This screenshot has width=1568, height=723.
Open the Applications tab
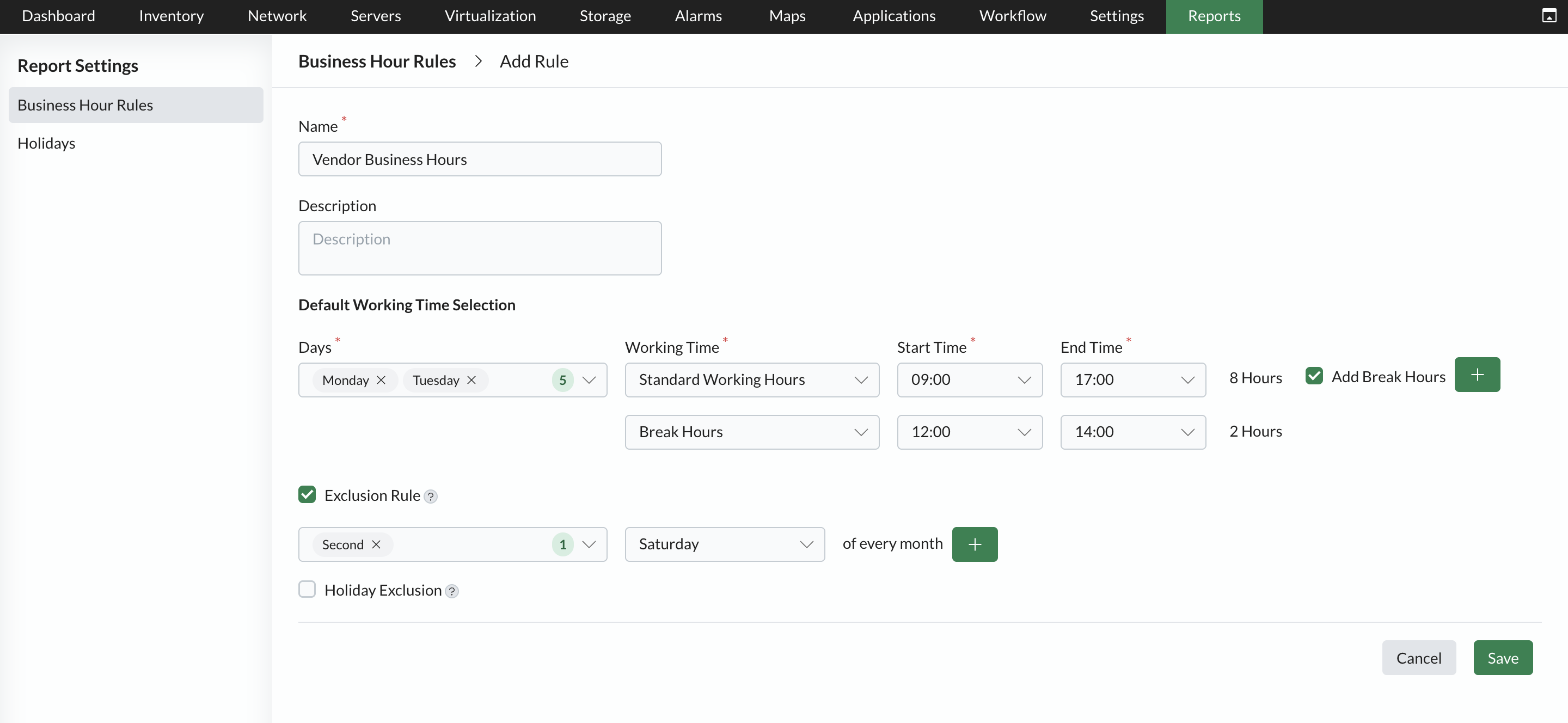(x=893, y=16)
